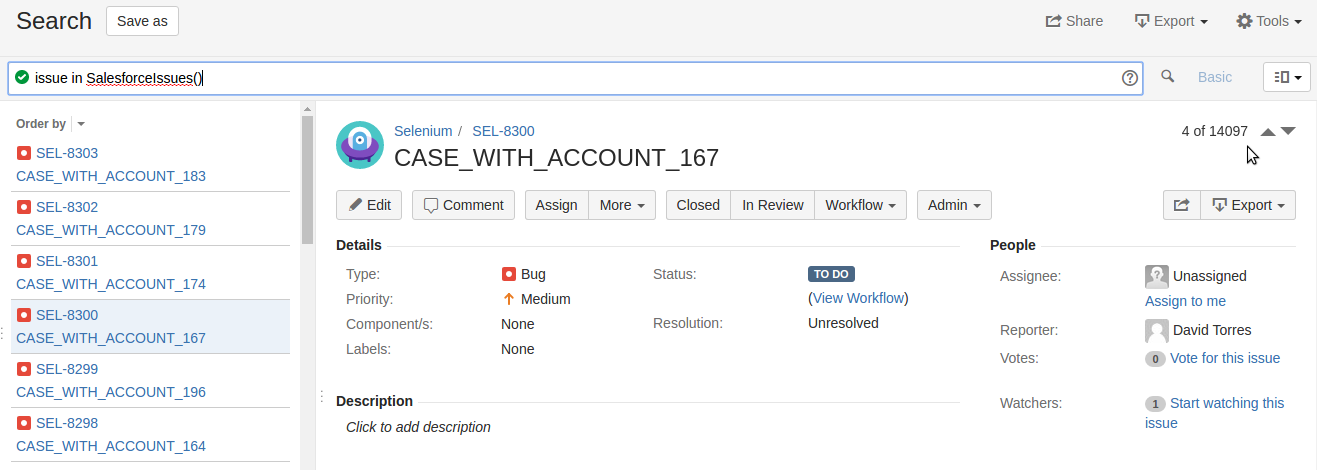The width and height of the screenshot is (1317, 470).
Task: Click the share issue icon beside Export
Action: pyautogui.click(x=1181, y=205)
